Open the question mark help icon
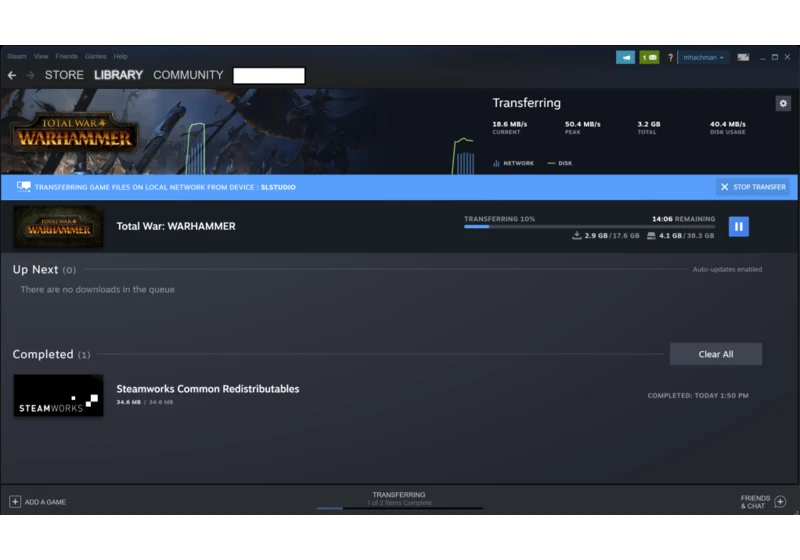 click(670, 58)
